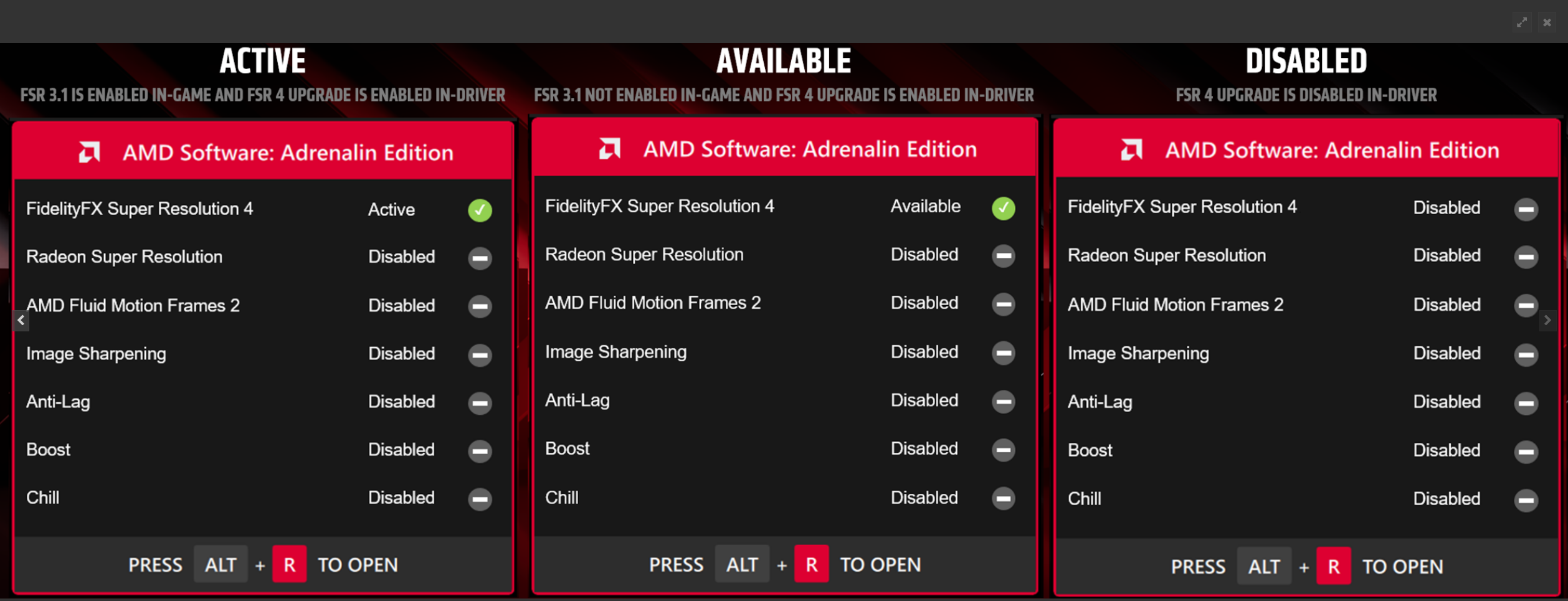
Task: Click Radeon Super Resolution minus icon in Disabled panel
Action: (x=1526, y=257)
